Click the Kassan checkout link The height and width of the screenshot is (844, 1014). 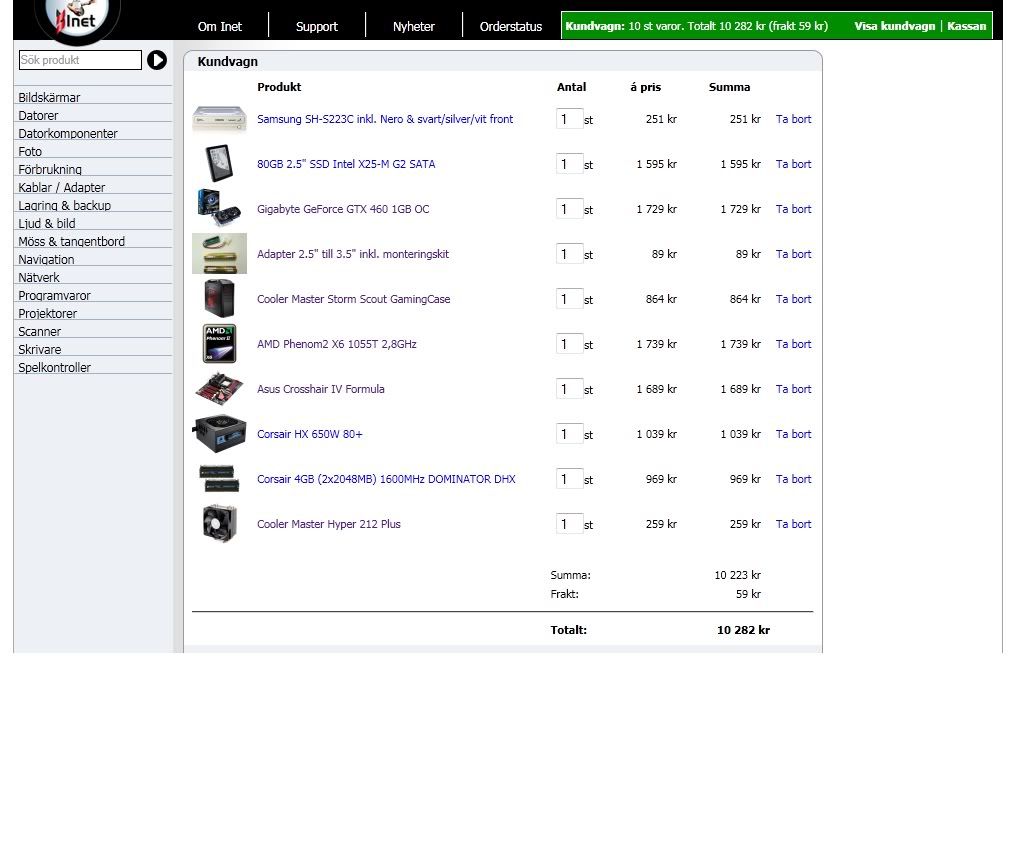pos(966,26)
